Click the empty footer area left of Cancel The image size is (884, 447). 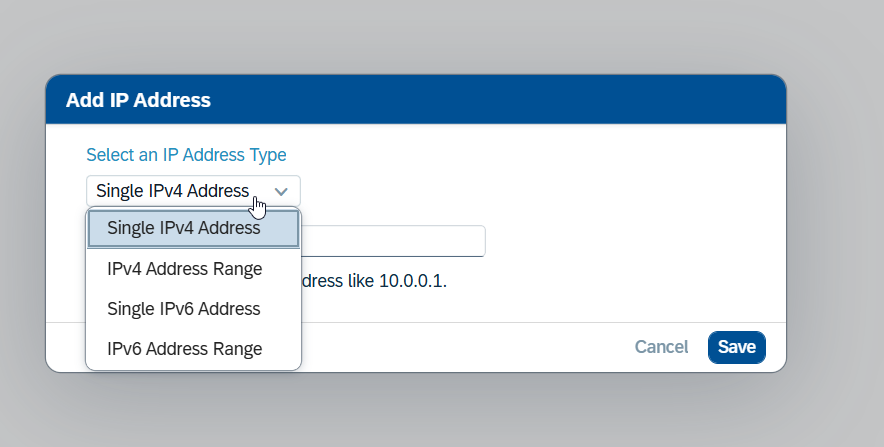[460, 347]
